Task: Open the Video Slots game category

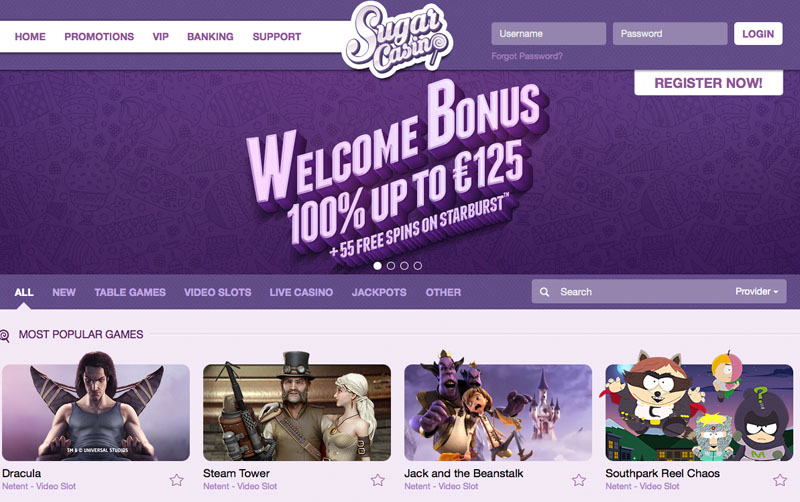Action: pos(217,292)
